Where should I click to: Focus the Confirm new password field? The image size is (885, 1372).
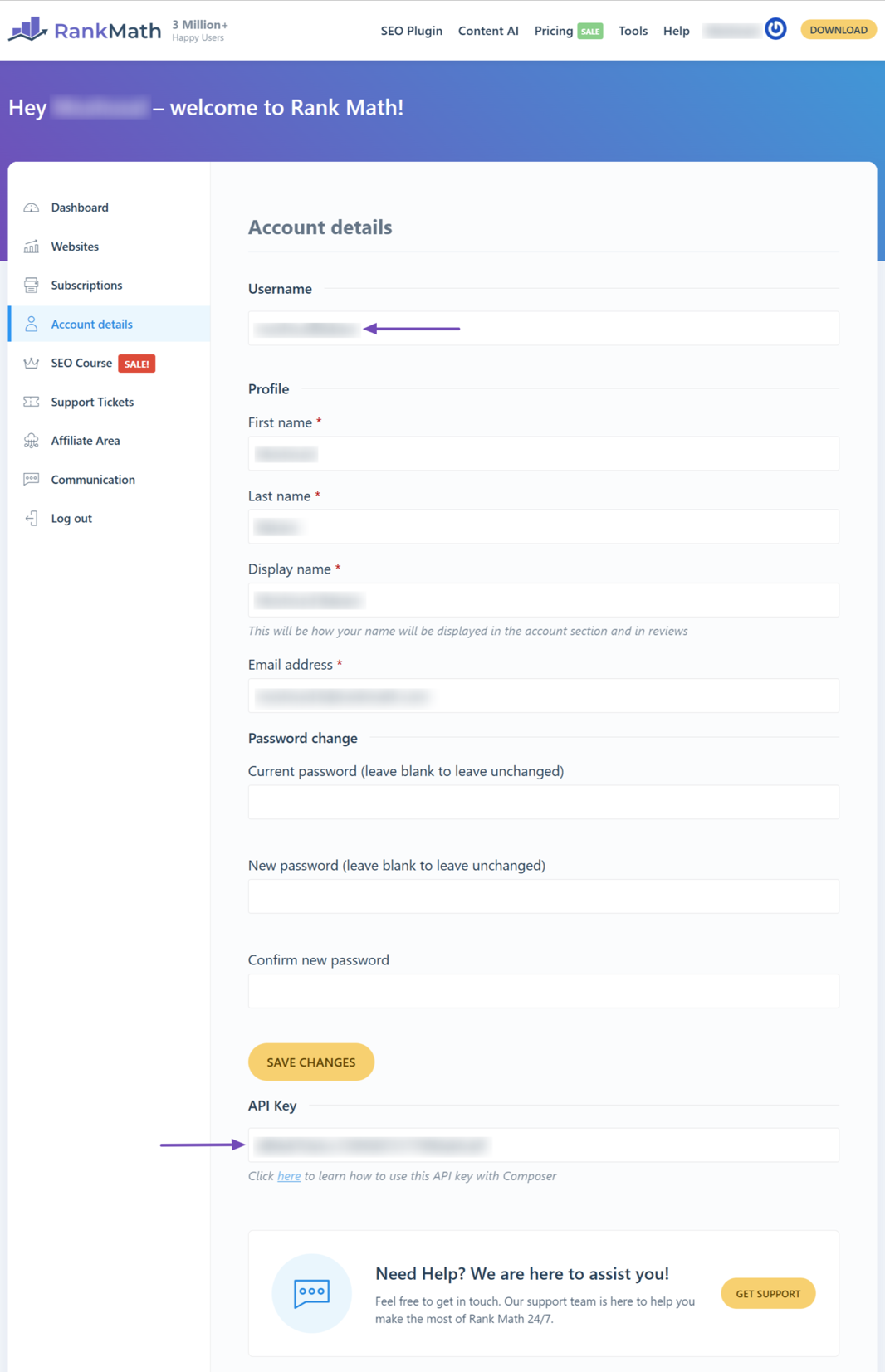[544, 991]
